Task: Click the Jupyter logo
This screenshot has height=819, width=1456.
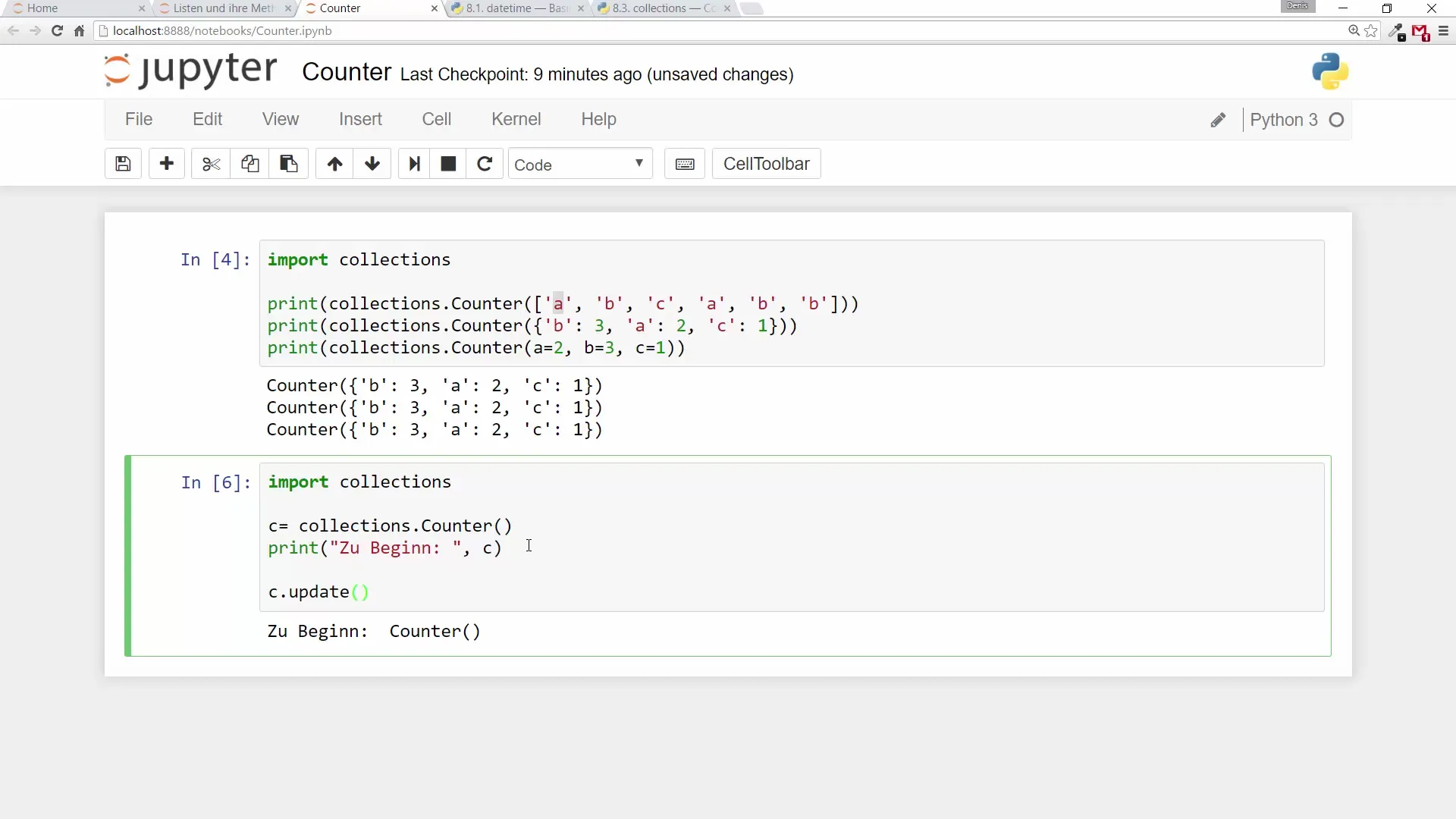Action: 190,71
